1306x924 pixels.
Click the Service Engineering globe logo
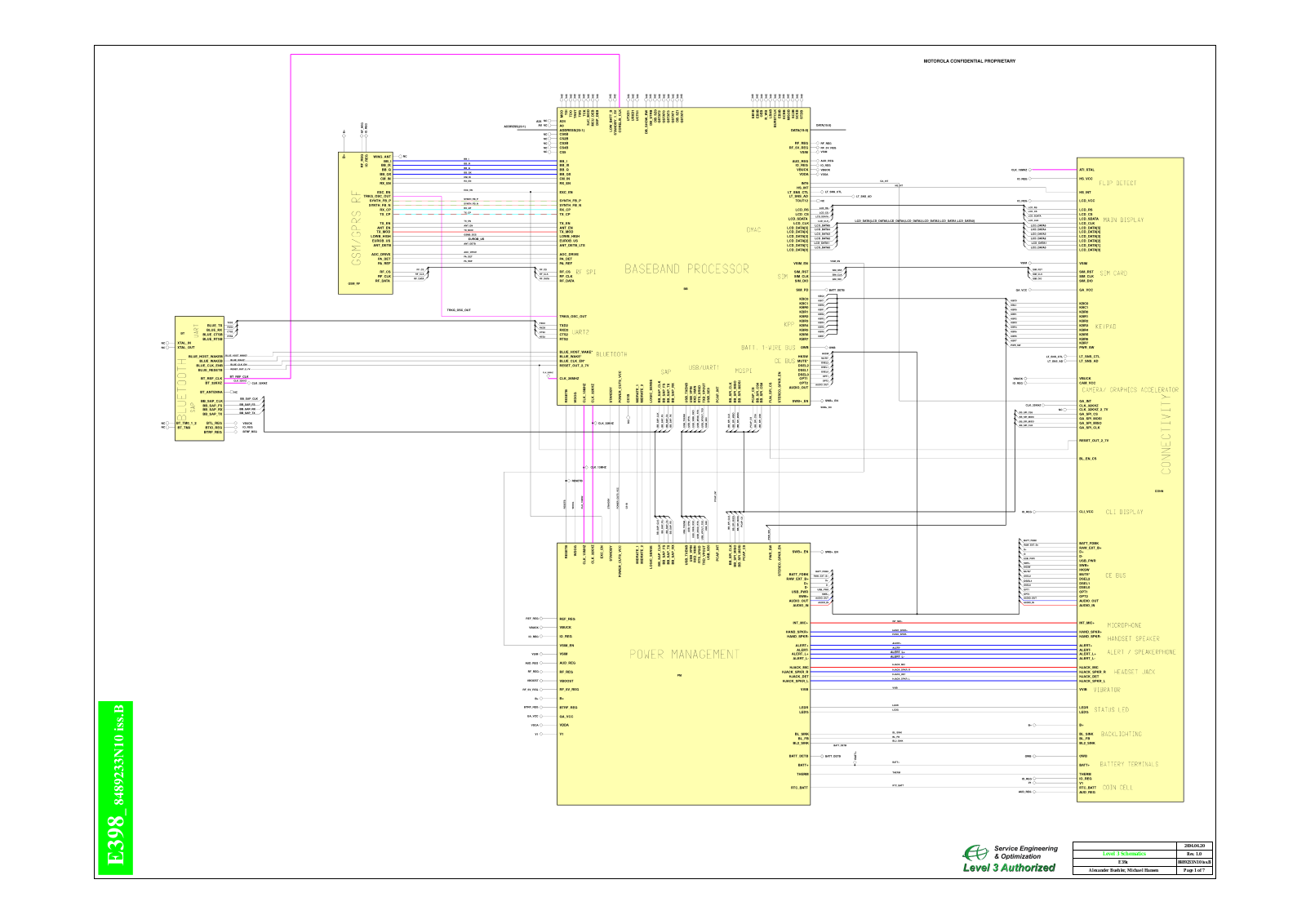(x=975, y=853)
